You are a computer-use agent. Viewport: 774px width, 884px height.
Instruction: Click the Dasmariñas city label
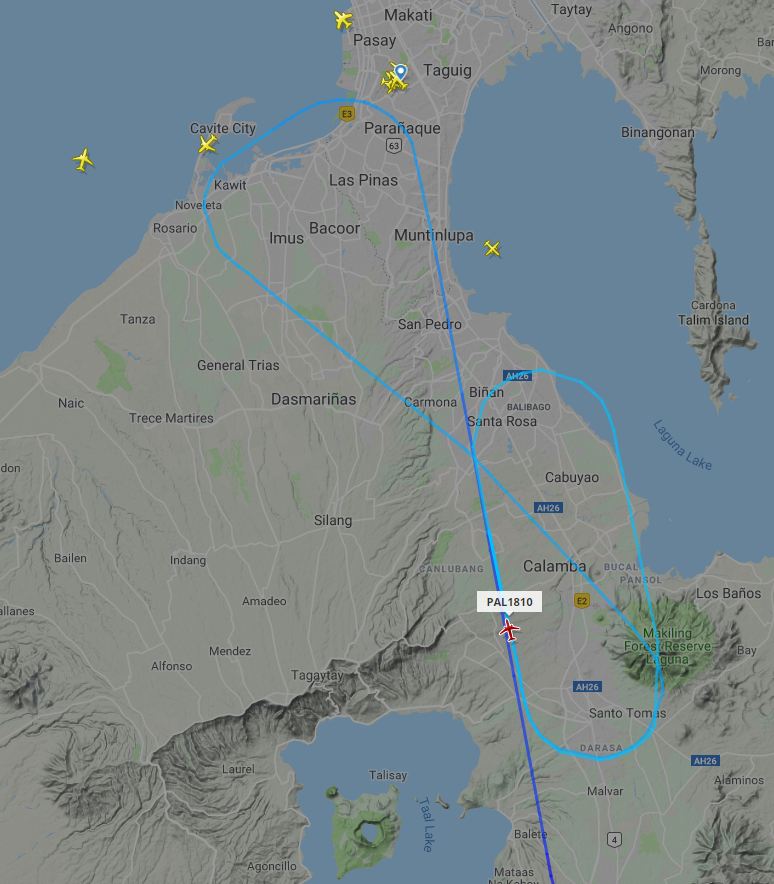tap(313, 399)
